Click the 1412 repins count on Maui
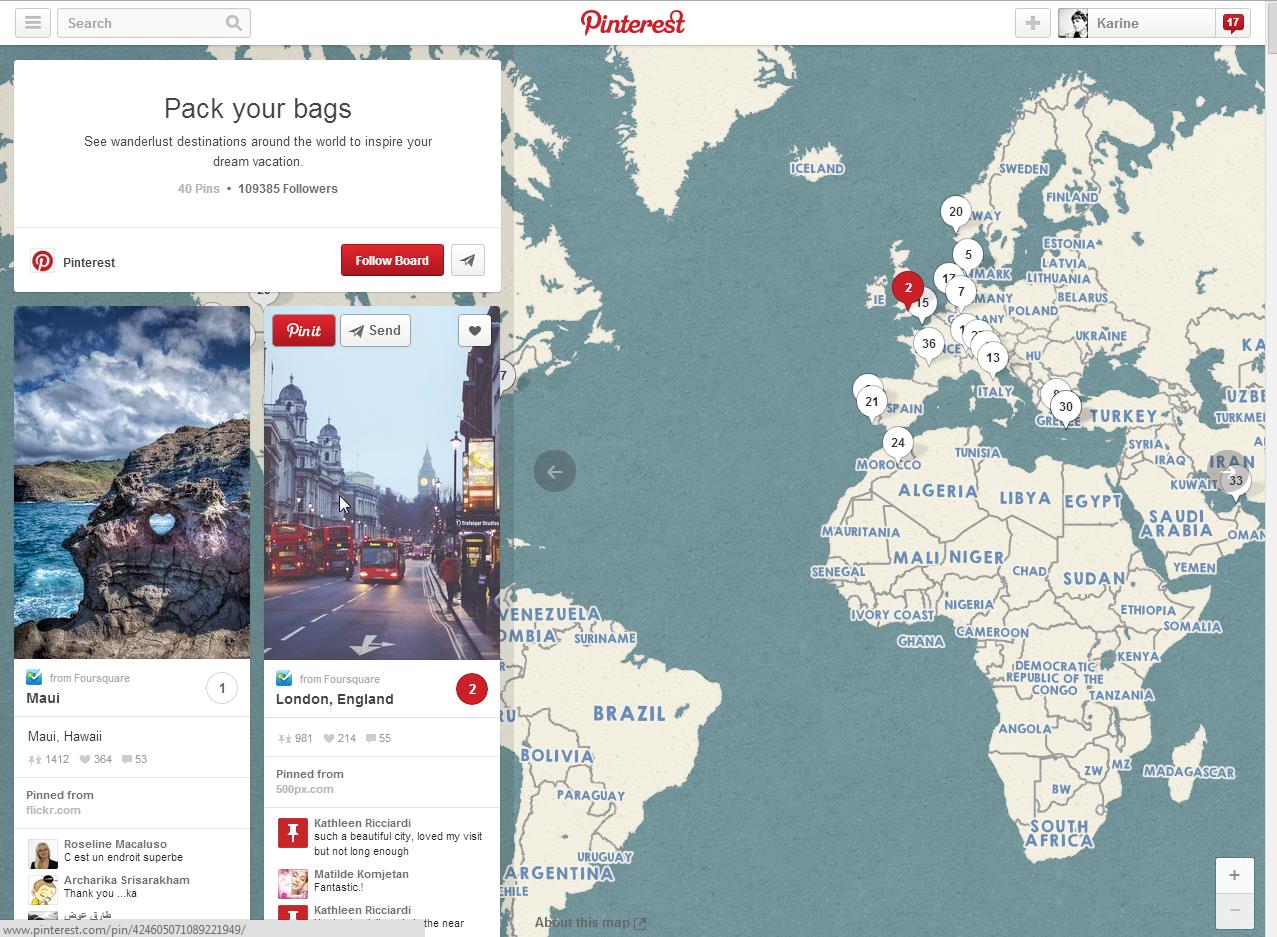1277x937 pixels. (49, 759)
